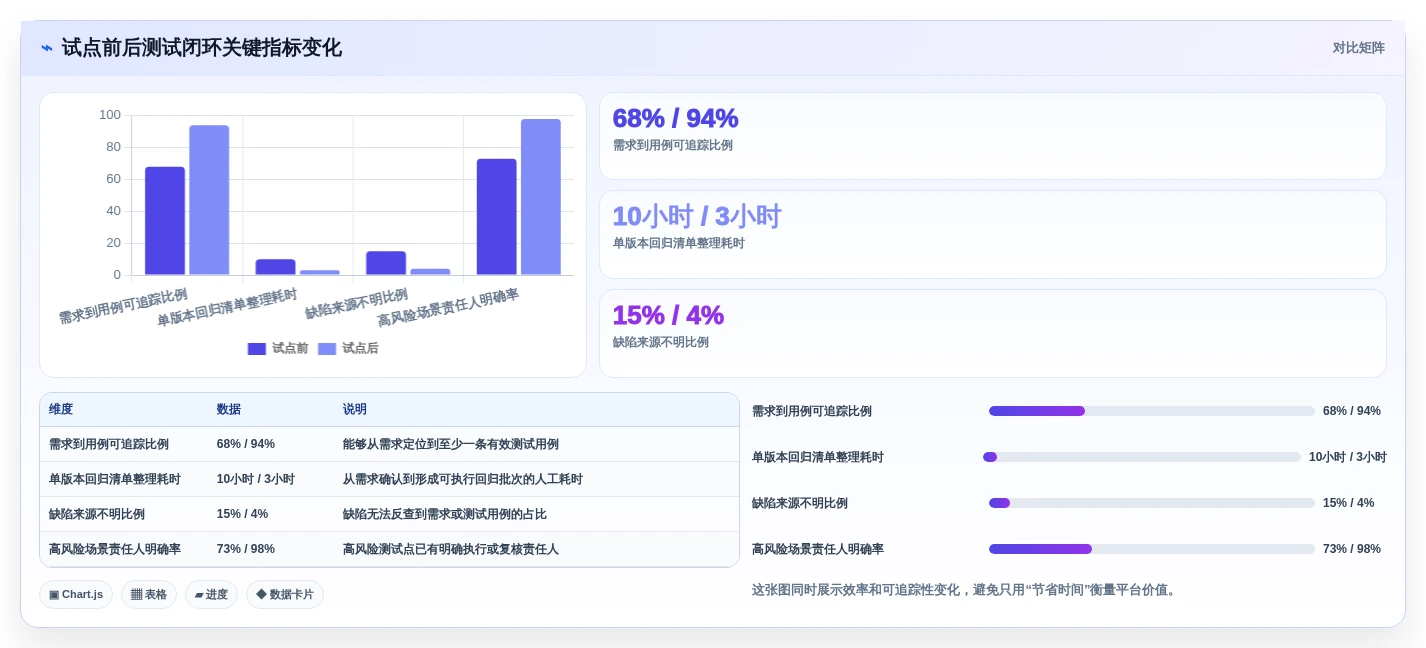This screenshot has width=1426, height=648.
Task: Click the 试点前 bar for 需求到用例可追踪比例
Action: point(165,221)
